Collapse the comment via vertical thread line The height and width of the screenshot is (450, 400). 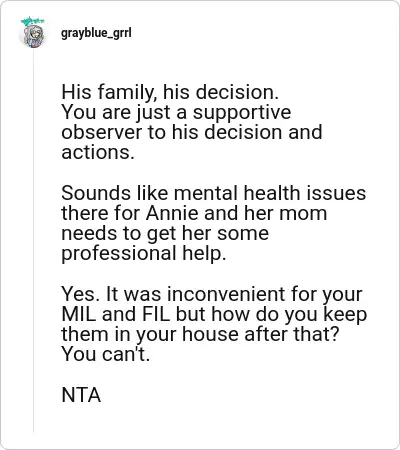pyautogui.click(x=33, y=240)
